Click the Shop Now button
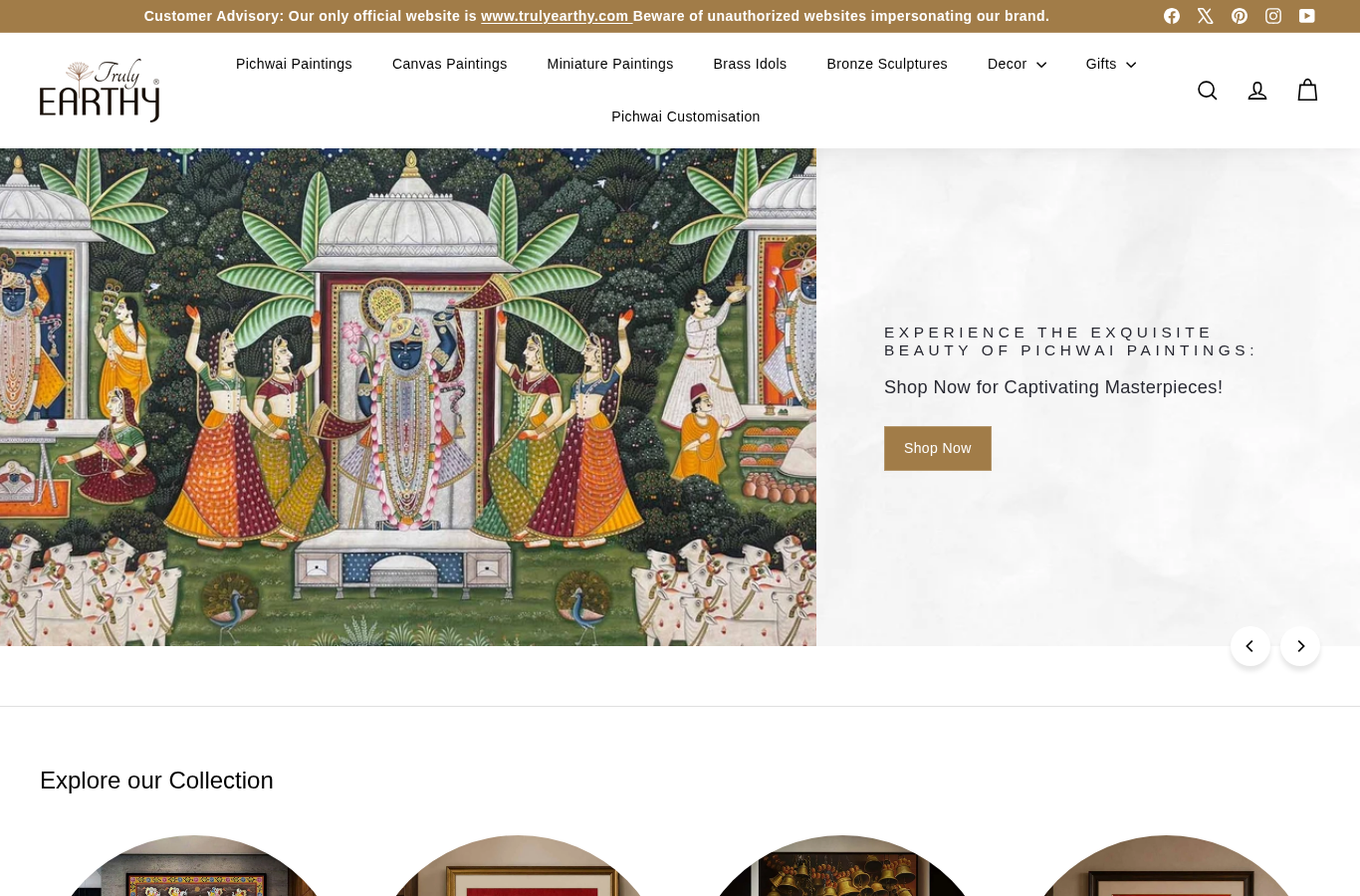Viewport: 1360px width, 896px height. [x=938, y=448]
